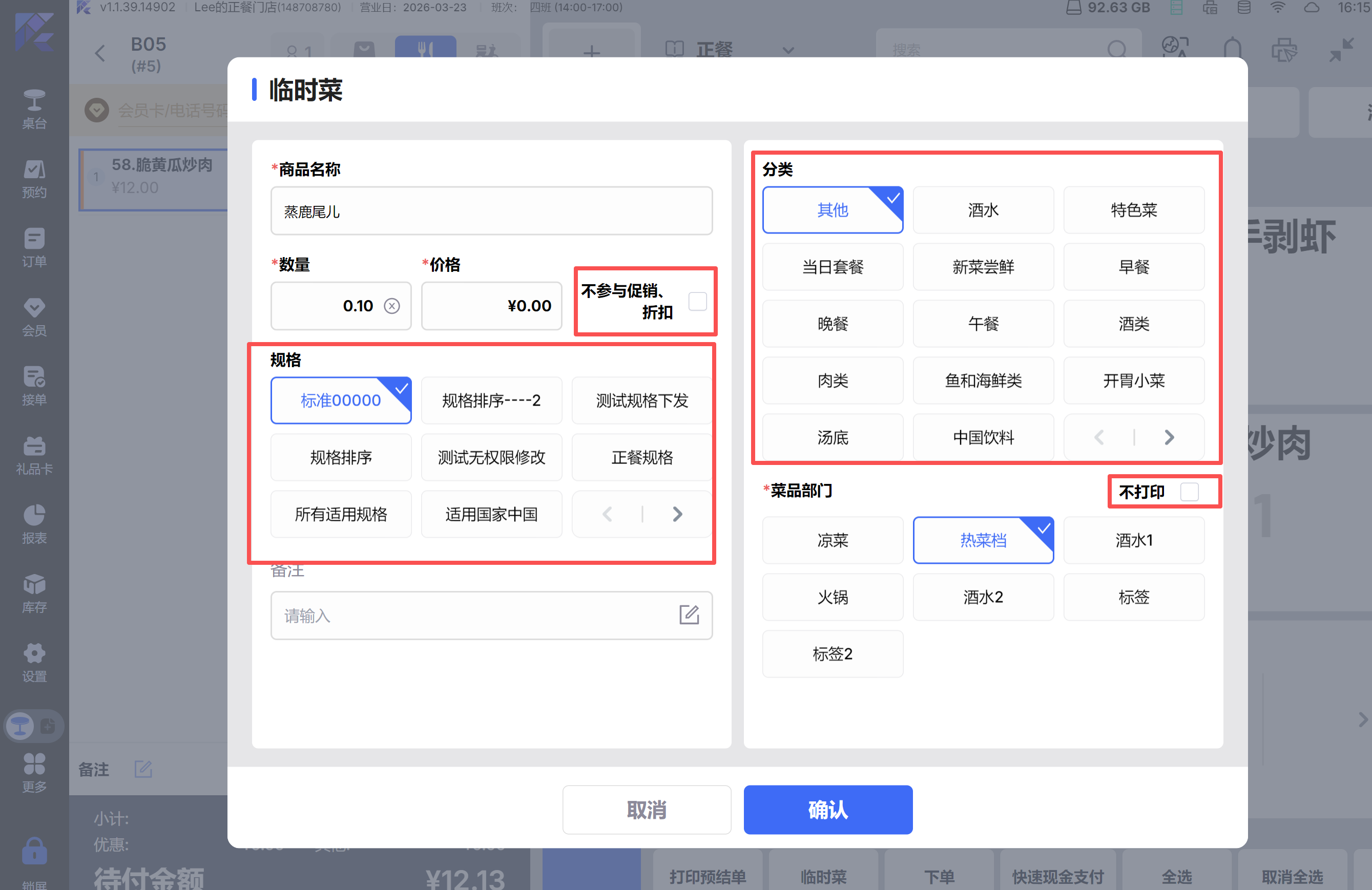
Task: Choose the 凉菜 dish department
Action: click(x=832, y=540)
